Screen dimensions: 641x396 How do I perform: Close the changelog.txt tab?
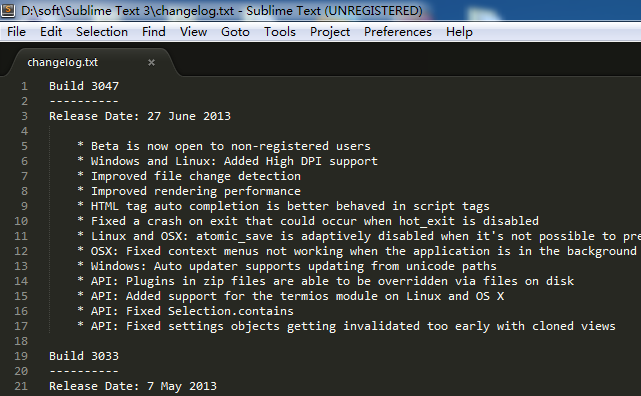[x=151, y=63]
